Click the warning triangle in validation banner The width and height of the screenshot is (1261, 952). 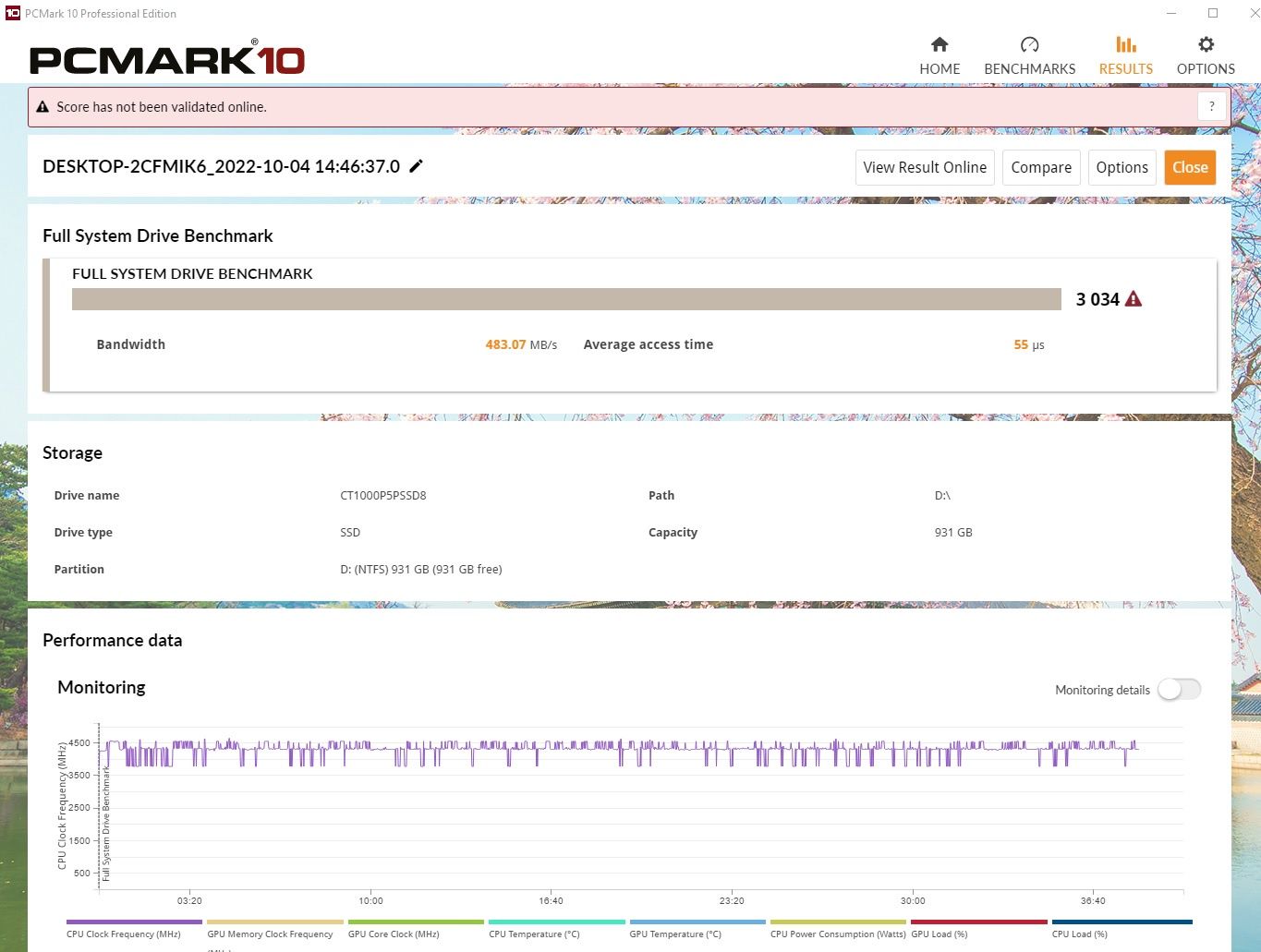point(42,107)
